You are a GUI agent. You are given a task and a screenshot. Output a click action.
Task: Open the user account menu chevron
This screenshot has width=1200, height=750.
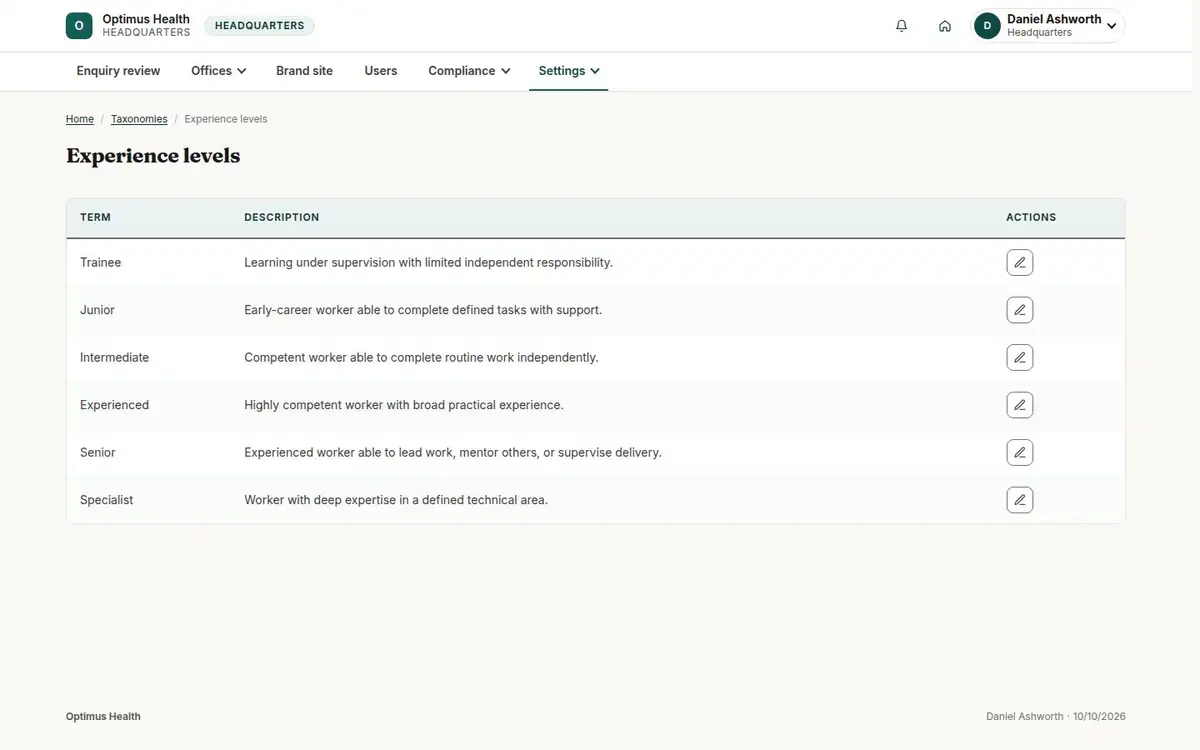pyautogui.click(x=1111, y=26)
